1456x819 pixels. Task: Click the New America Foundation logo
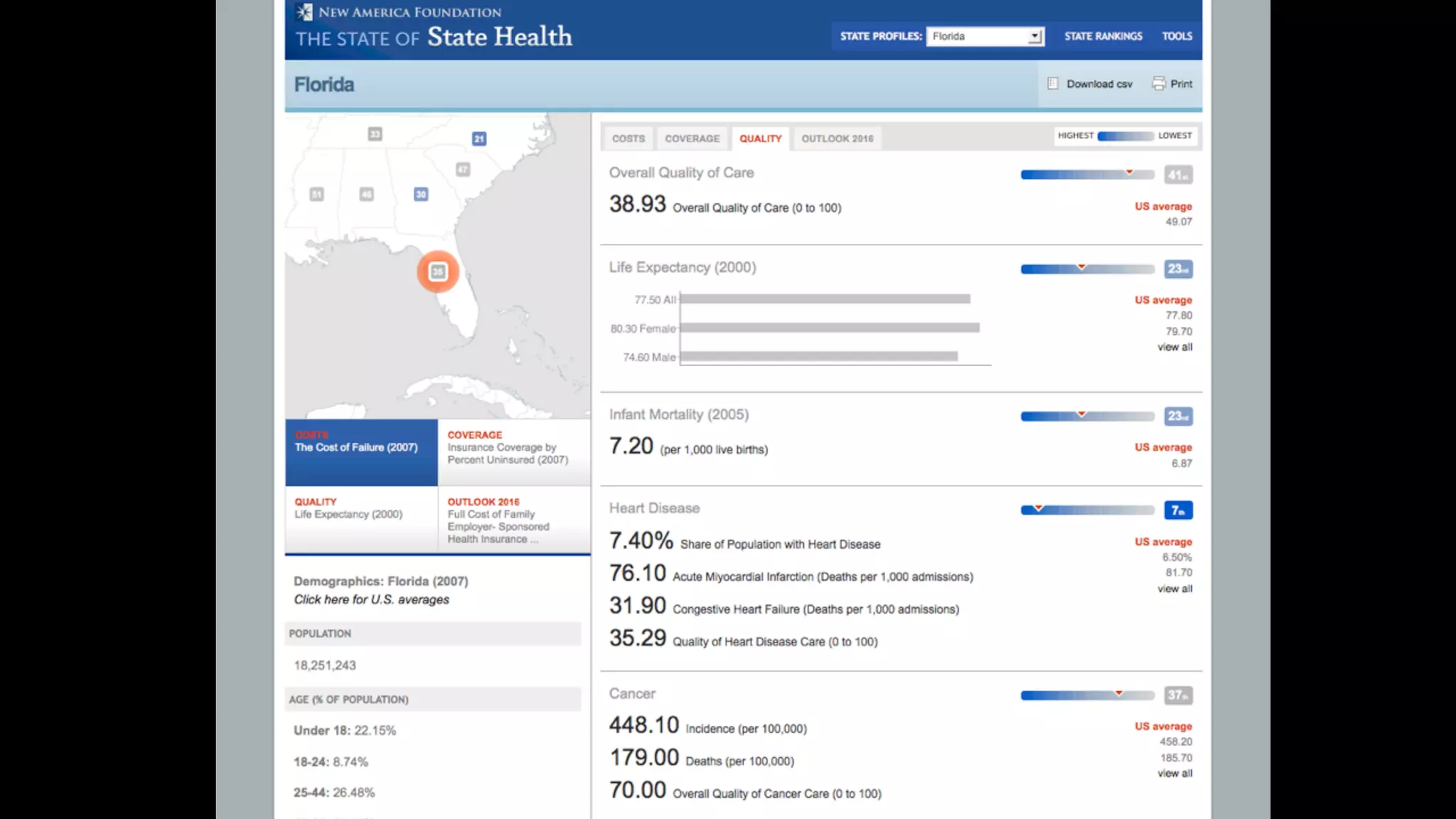tap(304, 12)
